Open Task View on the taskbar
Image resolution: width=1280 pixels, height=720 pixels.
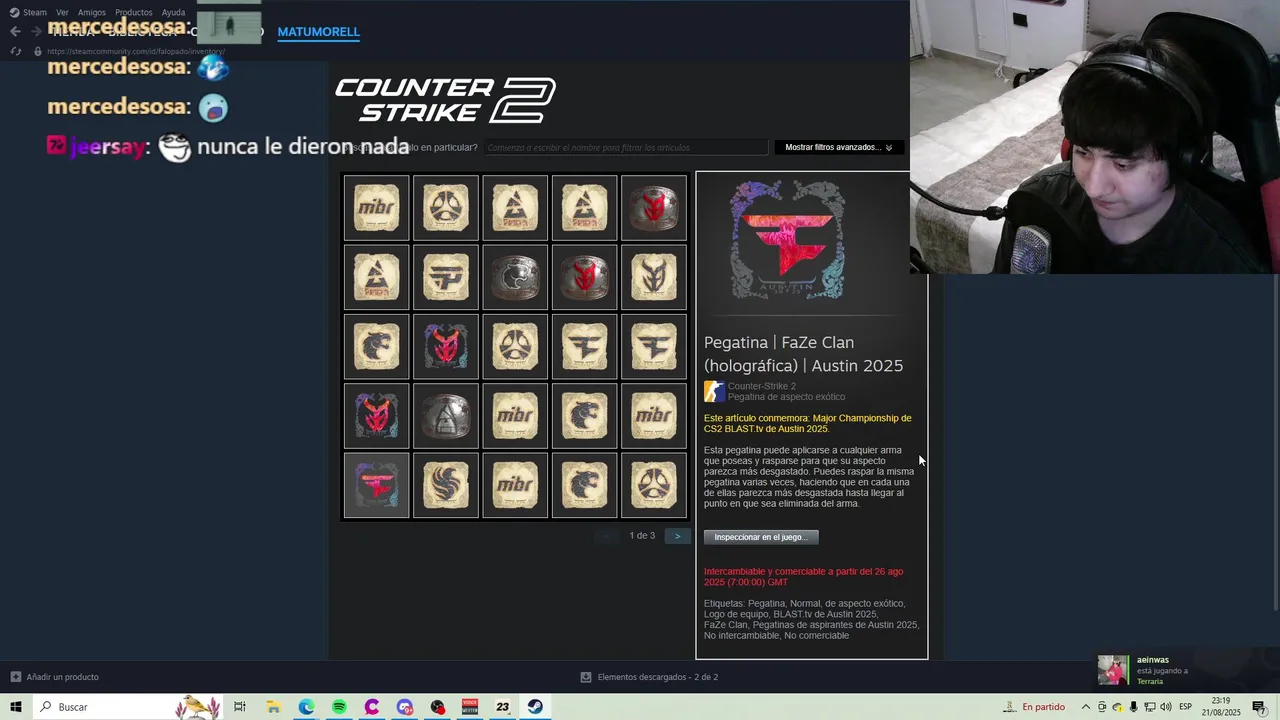pos(240,707)
